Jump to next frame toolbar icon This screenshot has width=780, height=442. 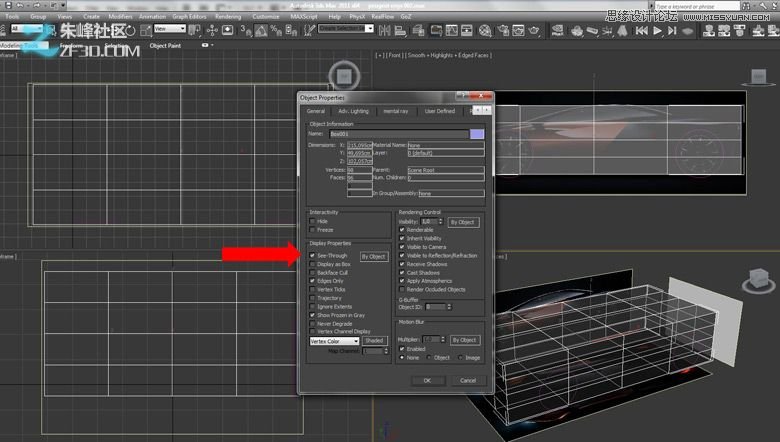[x=673, y=29]
